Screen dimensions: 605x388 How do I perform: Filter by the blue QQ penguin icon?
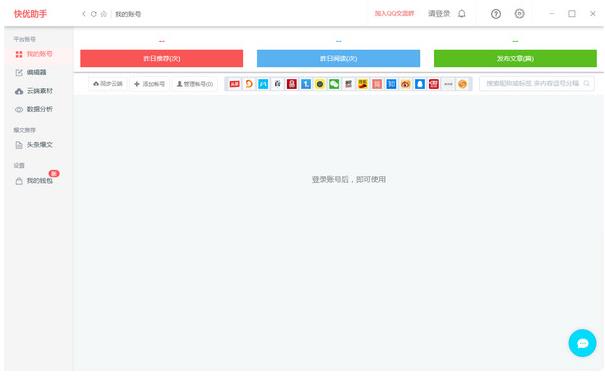(420, 84)
